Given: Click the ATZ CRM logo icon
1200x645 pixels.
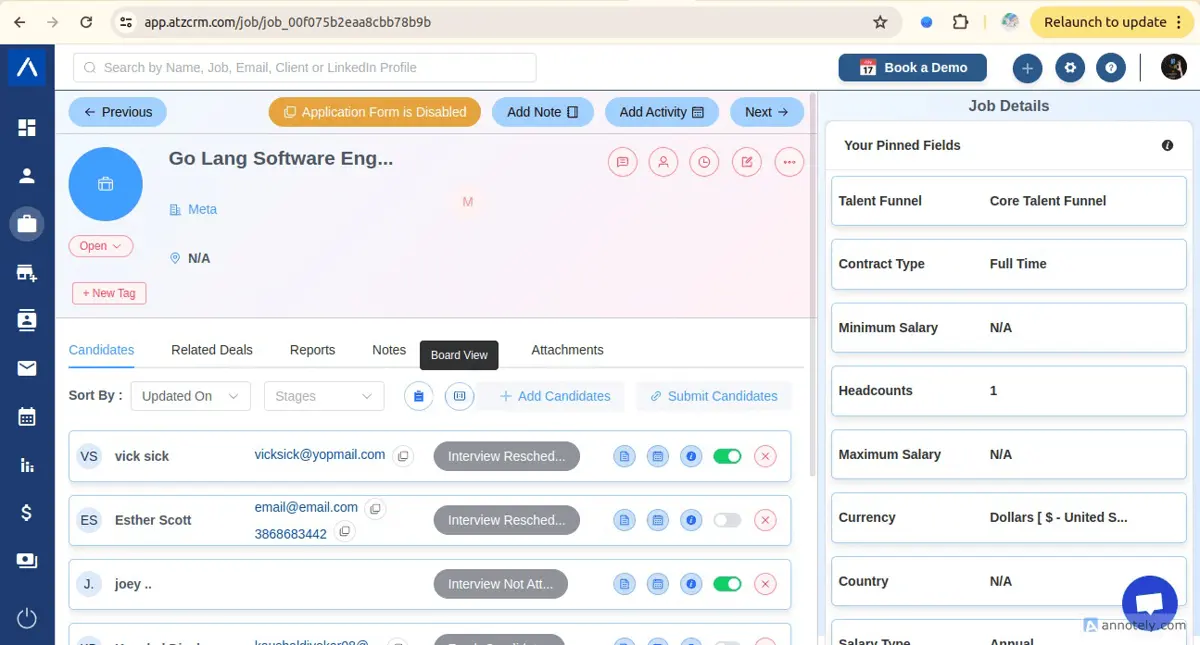Looking at the screenshot, I should pyautogui.click(x=27, y=67).
